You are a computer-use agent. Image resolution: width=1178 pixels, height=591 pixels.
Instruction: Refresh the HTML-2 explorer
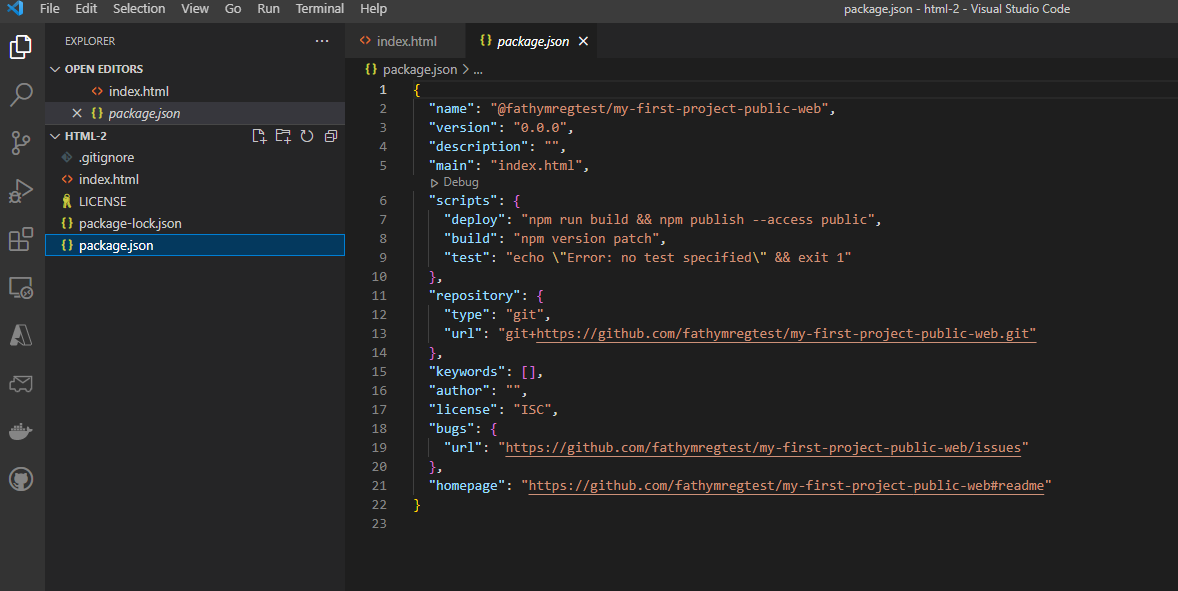click(x=307, y=136)
